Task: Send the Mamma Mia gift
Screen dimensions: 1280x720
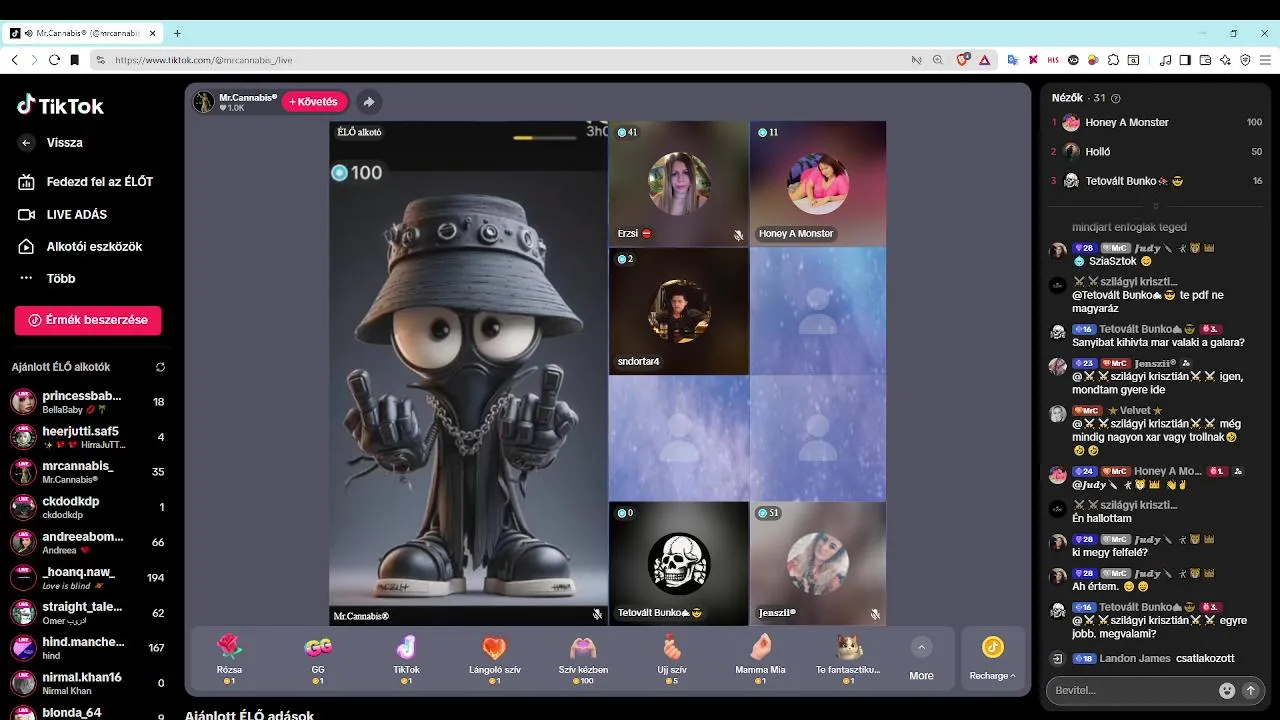Action: point(760,659)
